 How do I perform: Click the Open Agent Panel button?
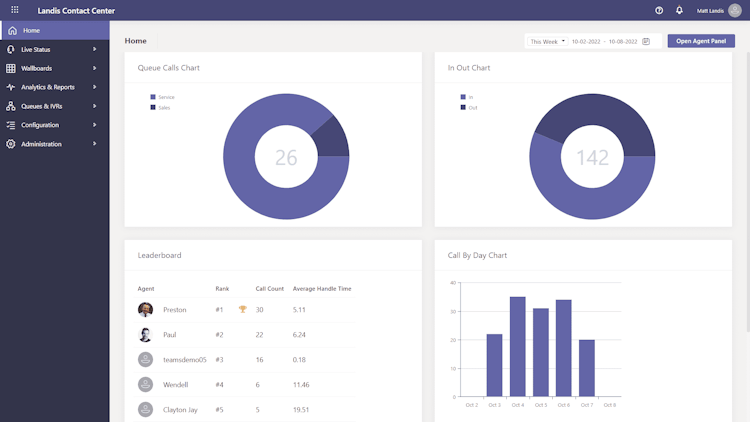click(701, 41)
